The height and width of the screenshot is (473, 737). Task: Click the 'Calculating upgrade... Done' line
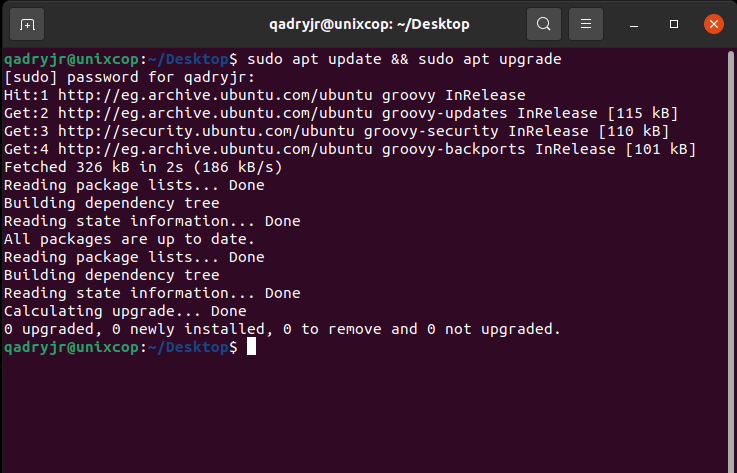point(125,311)
